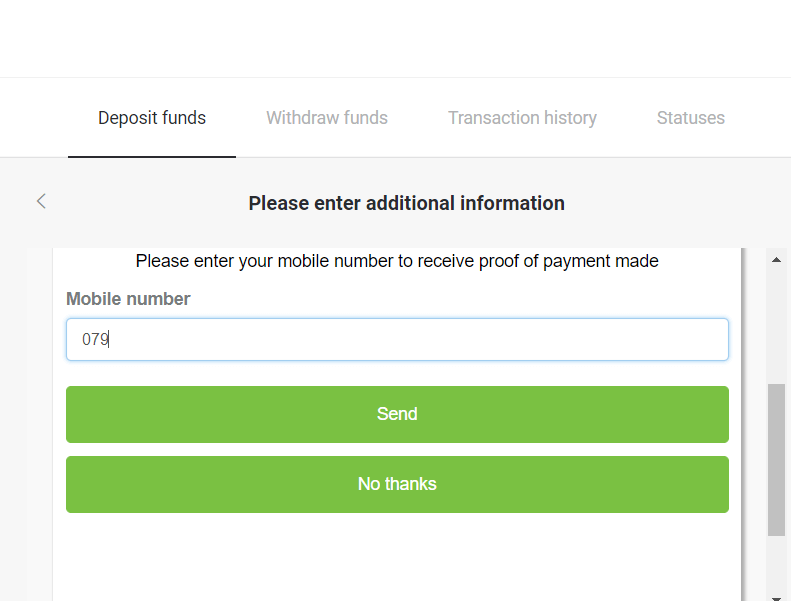This screenshot has width=791, height=601.
Task: Click the scrollbar up arrow
Action: click(776, 260)
